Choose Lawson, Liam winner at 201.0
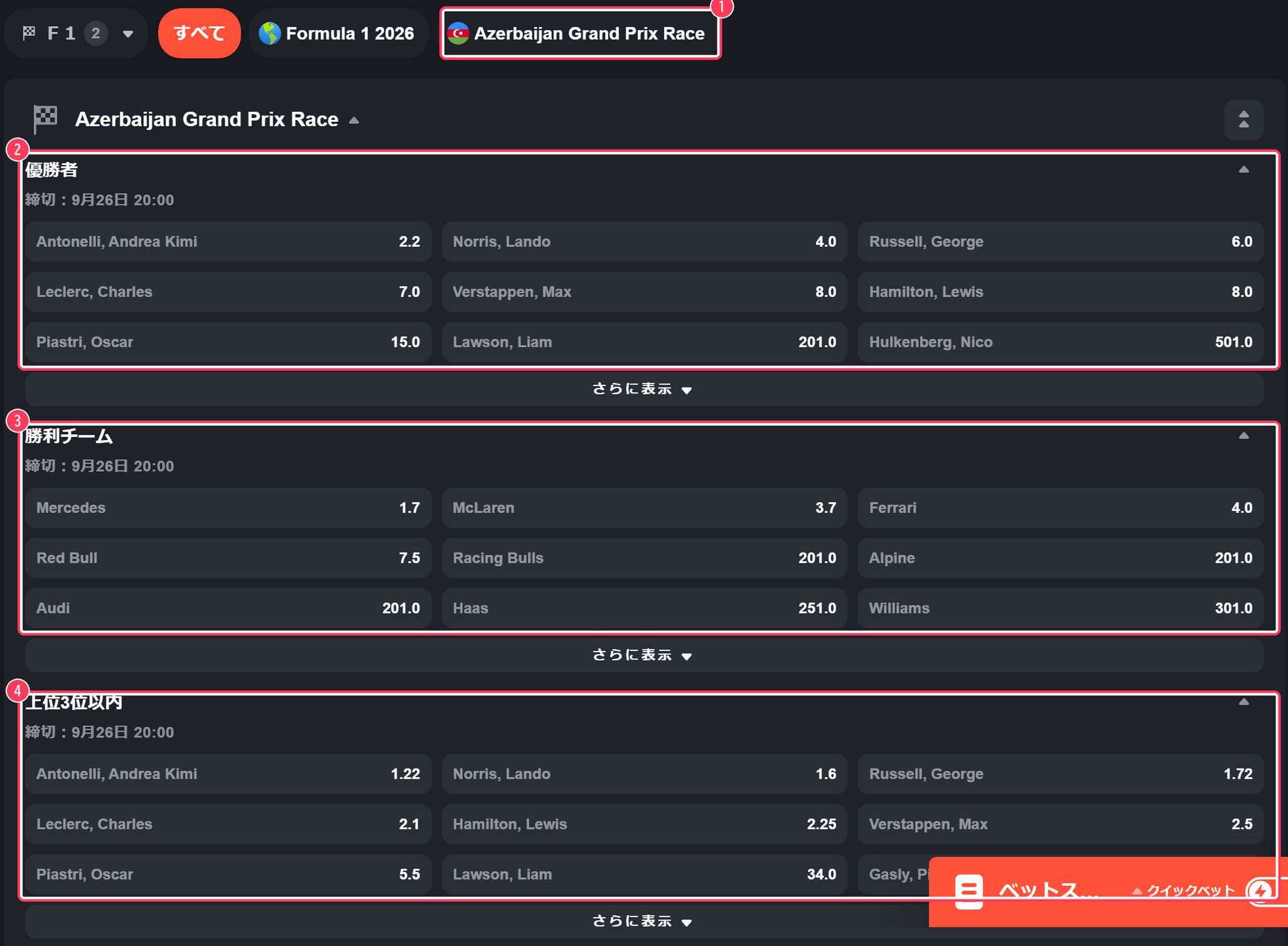This screenshot has width=1288, height=946. [x=645, y=342]
